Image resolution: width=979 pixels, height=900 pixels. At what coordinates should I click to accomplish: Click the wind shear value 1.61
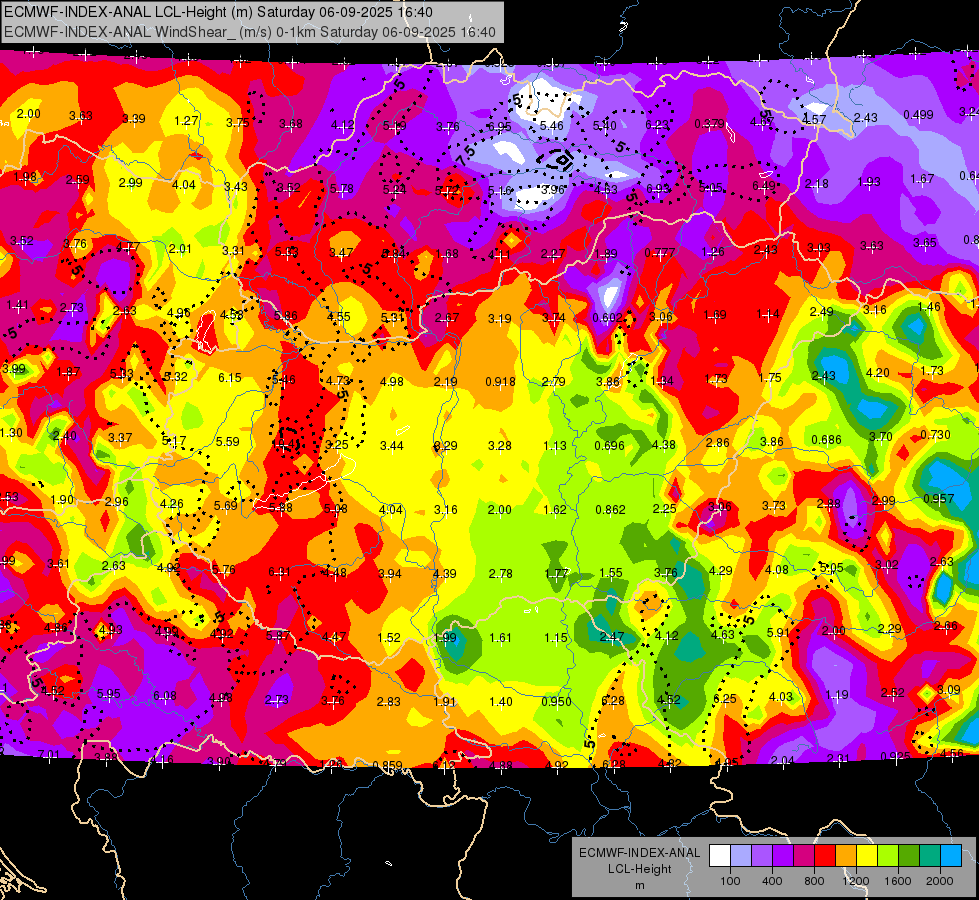tap(501, 638)
